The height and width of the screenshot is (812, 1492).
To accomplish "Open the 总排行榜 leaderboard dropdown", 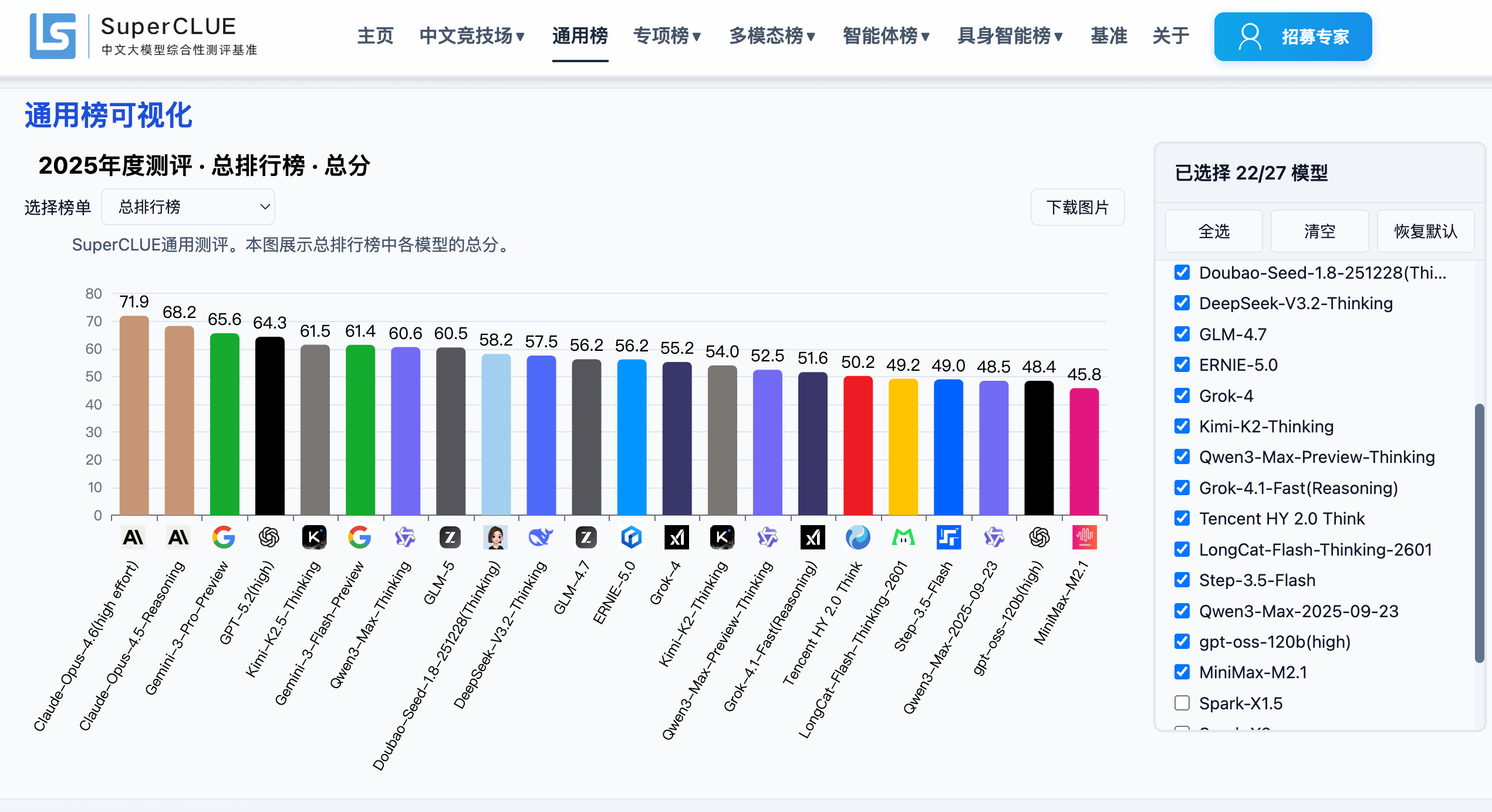I will [188, 207].
